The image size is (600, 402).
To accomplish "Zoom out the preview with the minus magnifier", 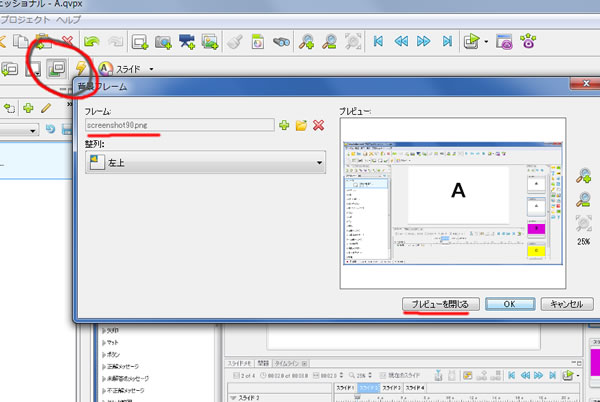I will pos(583,199).
